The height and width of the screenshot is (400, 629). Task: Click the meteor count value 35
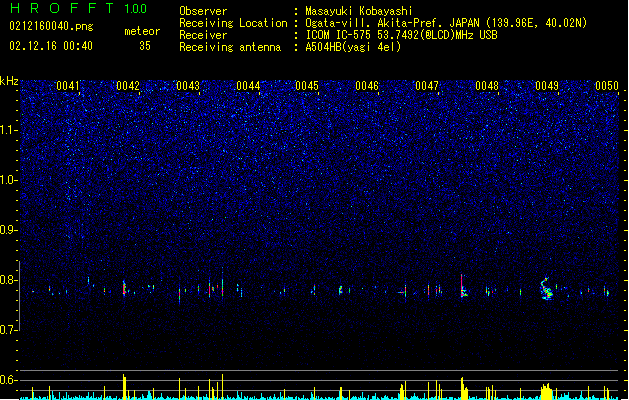[145, 46]
